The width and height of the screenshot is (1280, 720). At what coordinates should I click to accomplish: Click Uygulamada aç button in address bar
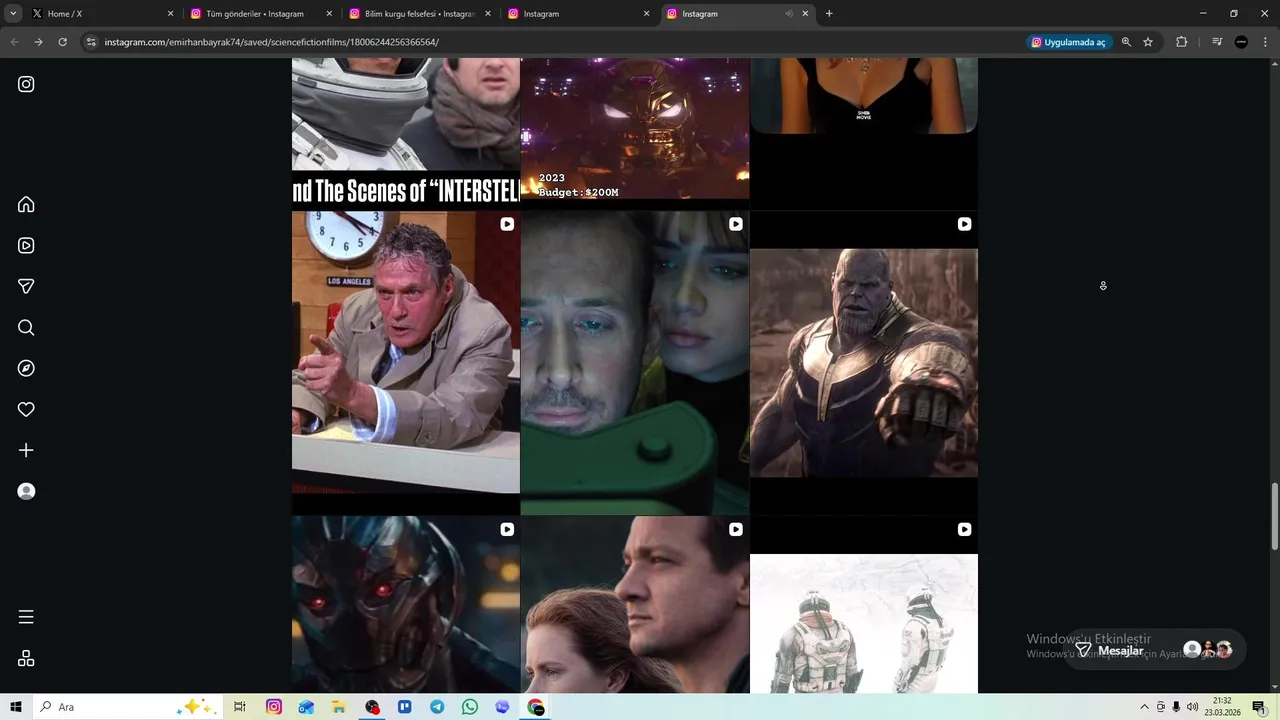tap(1068, 42)
